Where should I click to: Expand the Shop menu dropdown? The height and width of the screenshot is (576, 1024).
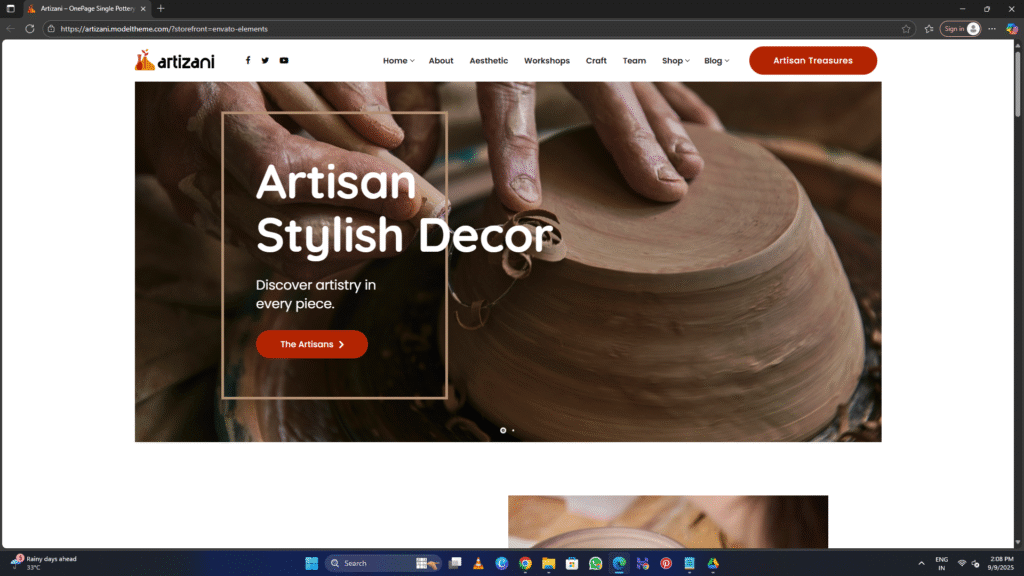pyautogui.click(x=675, y=61)
